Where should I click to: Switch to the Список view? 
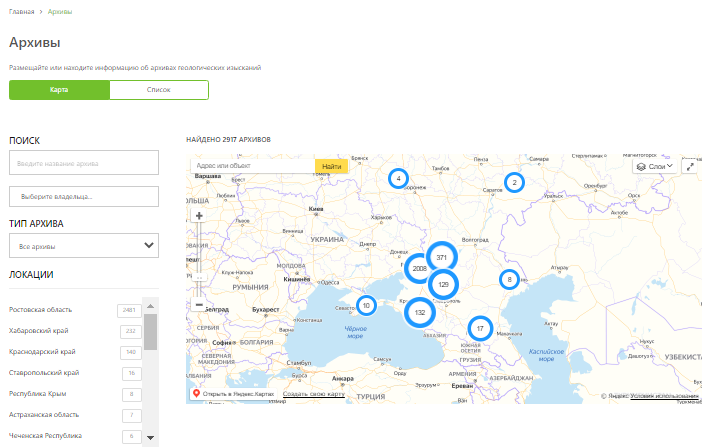coord(159,90)
